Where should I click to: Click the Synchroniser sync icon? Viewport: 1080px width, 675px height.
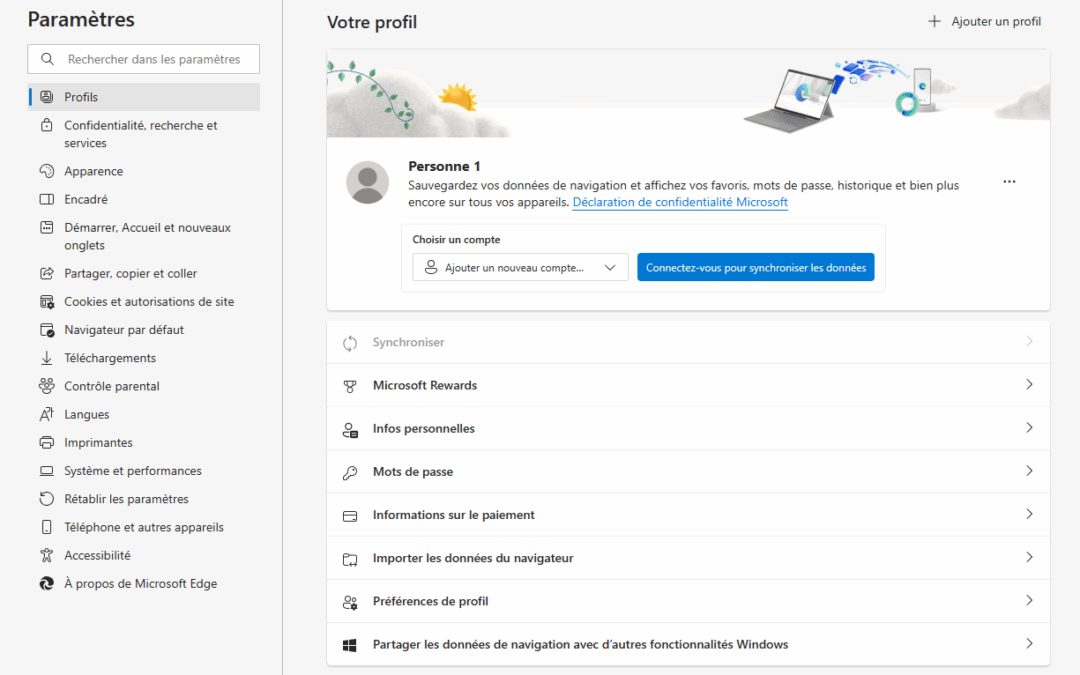350,343
